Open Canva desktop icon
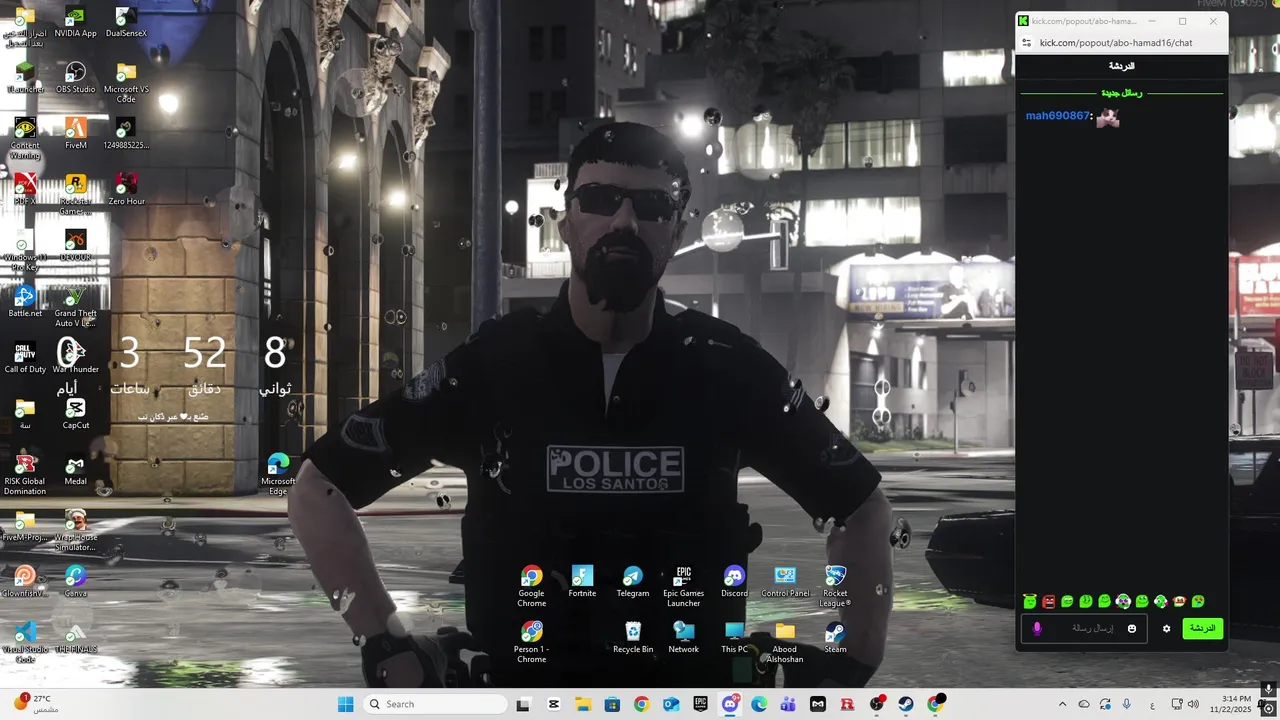1280x720 pixels. [75, 582]
